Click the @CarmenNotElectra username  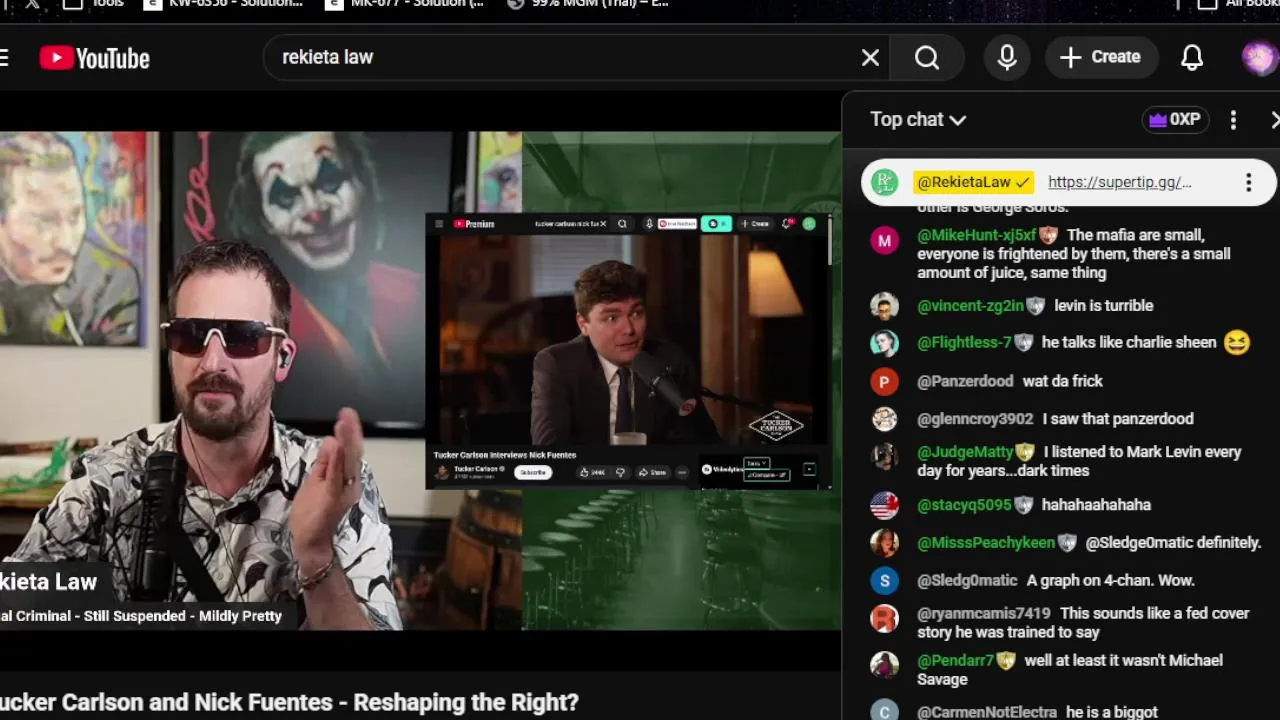[987, 712]
